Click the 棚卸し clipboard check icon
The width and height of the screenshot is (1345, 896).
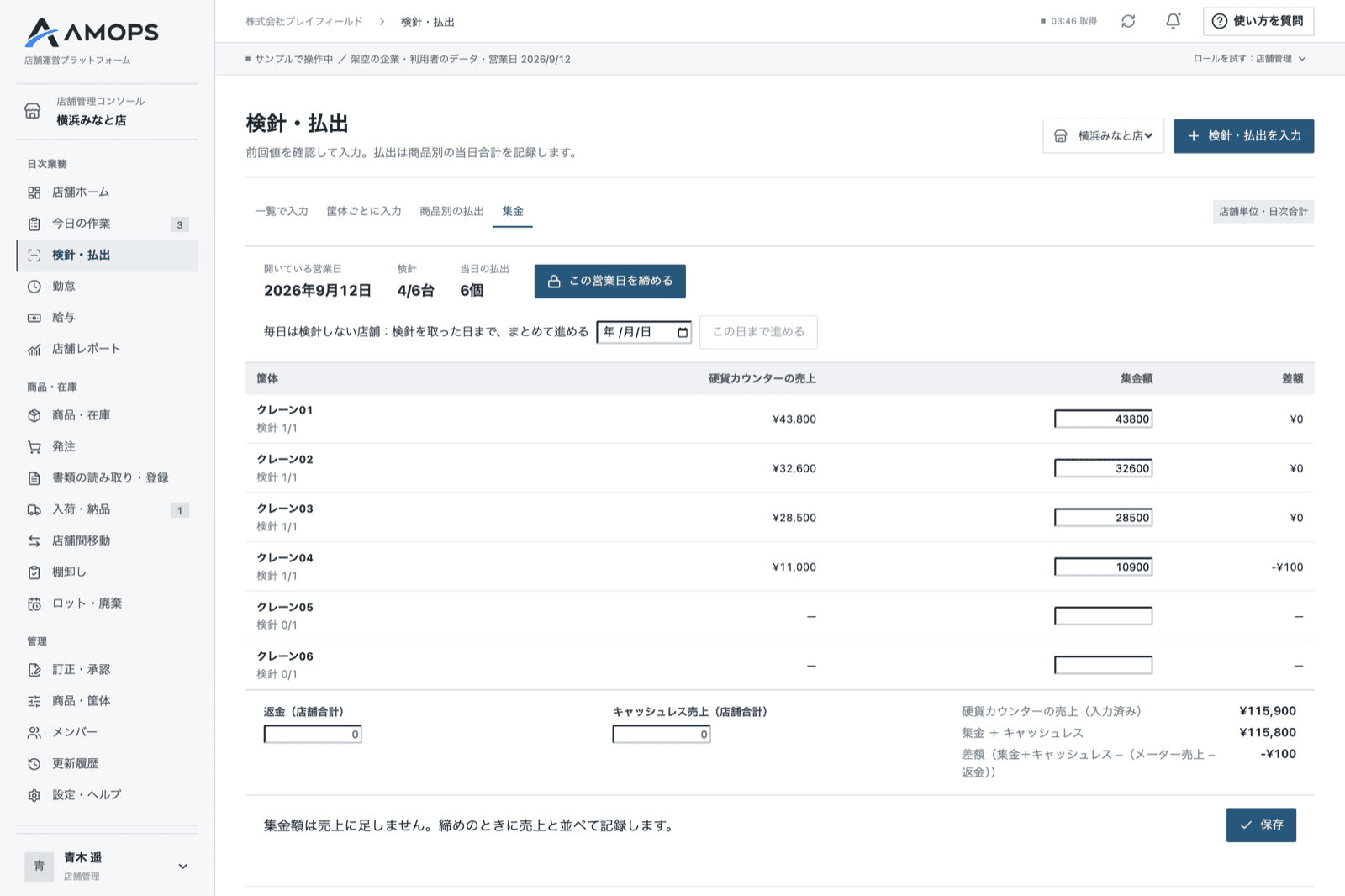(34, 572)
